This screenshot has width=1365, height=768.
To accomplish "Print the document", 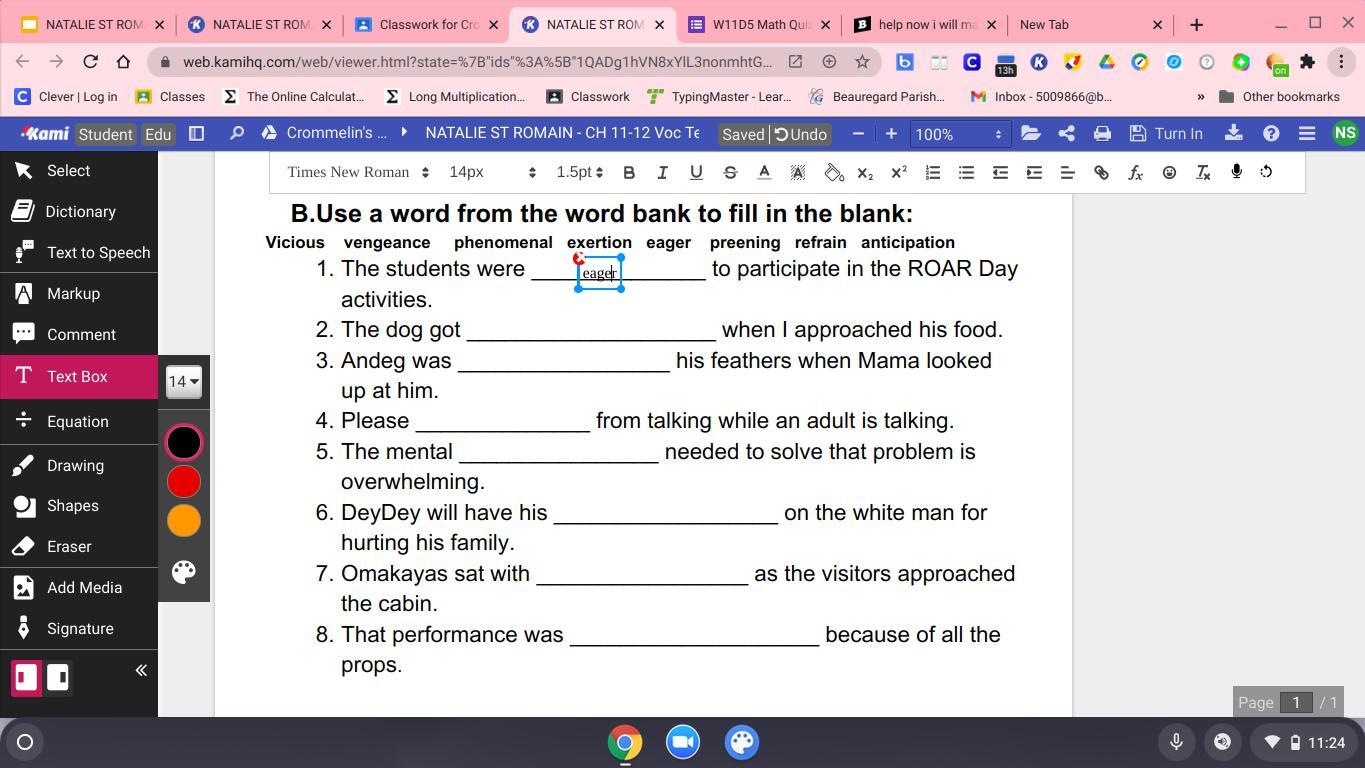I will [x=1102, y=133].
